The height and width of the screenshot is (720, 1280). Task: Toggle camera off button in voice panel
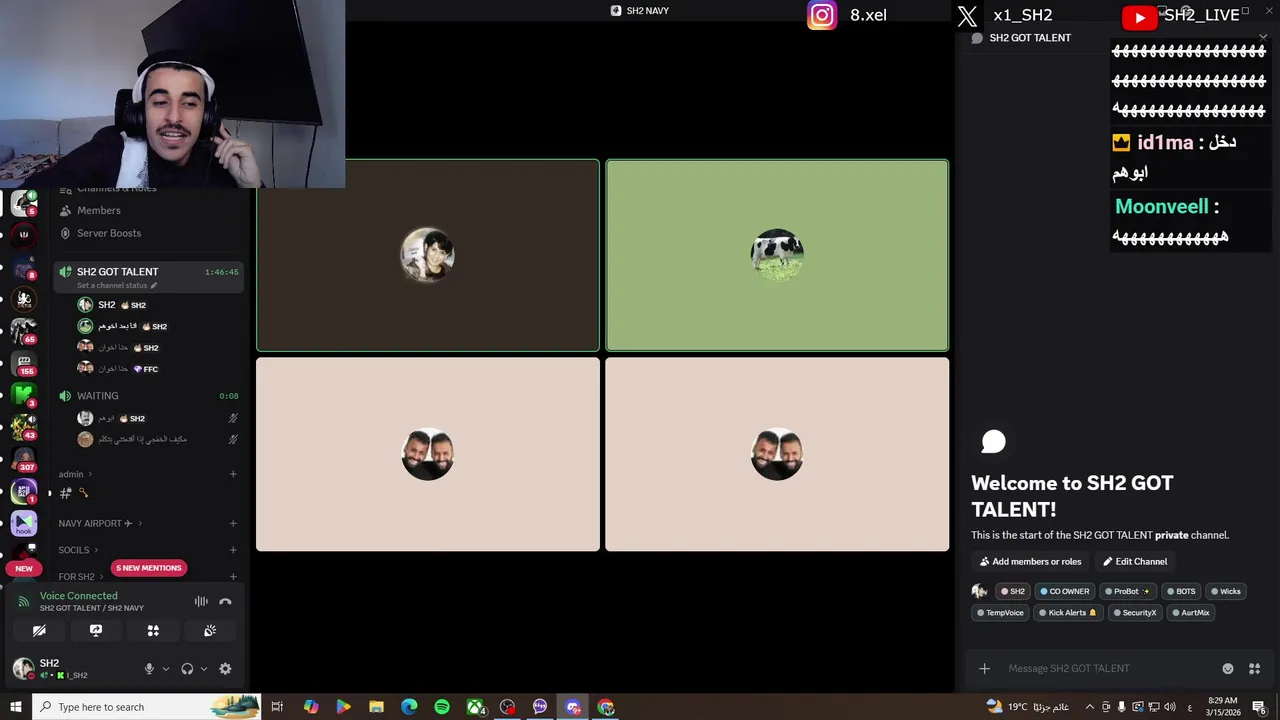pos(39,631)
